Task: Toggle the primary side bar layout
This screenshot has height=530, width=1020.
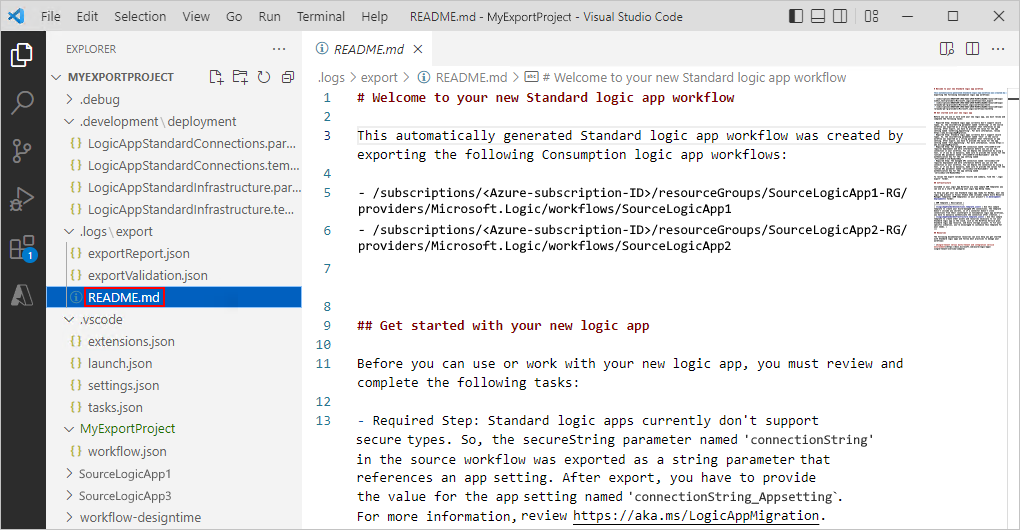Action: pyautogui.click(x=796, y=16)
